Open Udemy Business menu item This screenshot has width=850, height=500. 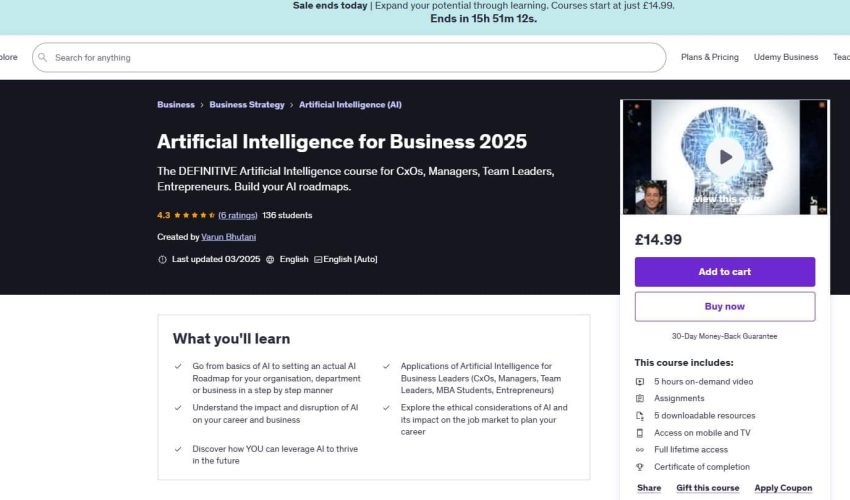tap(786, 58)
